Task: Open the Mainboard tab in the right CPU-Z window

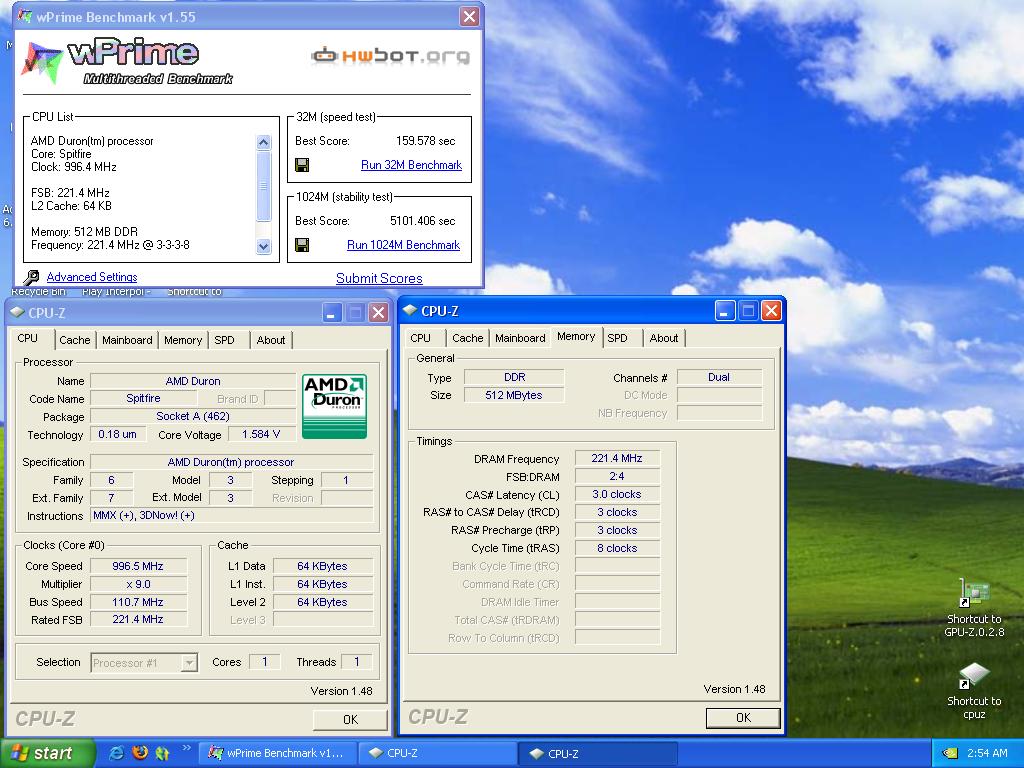Action: 520,338
